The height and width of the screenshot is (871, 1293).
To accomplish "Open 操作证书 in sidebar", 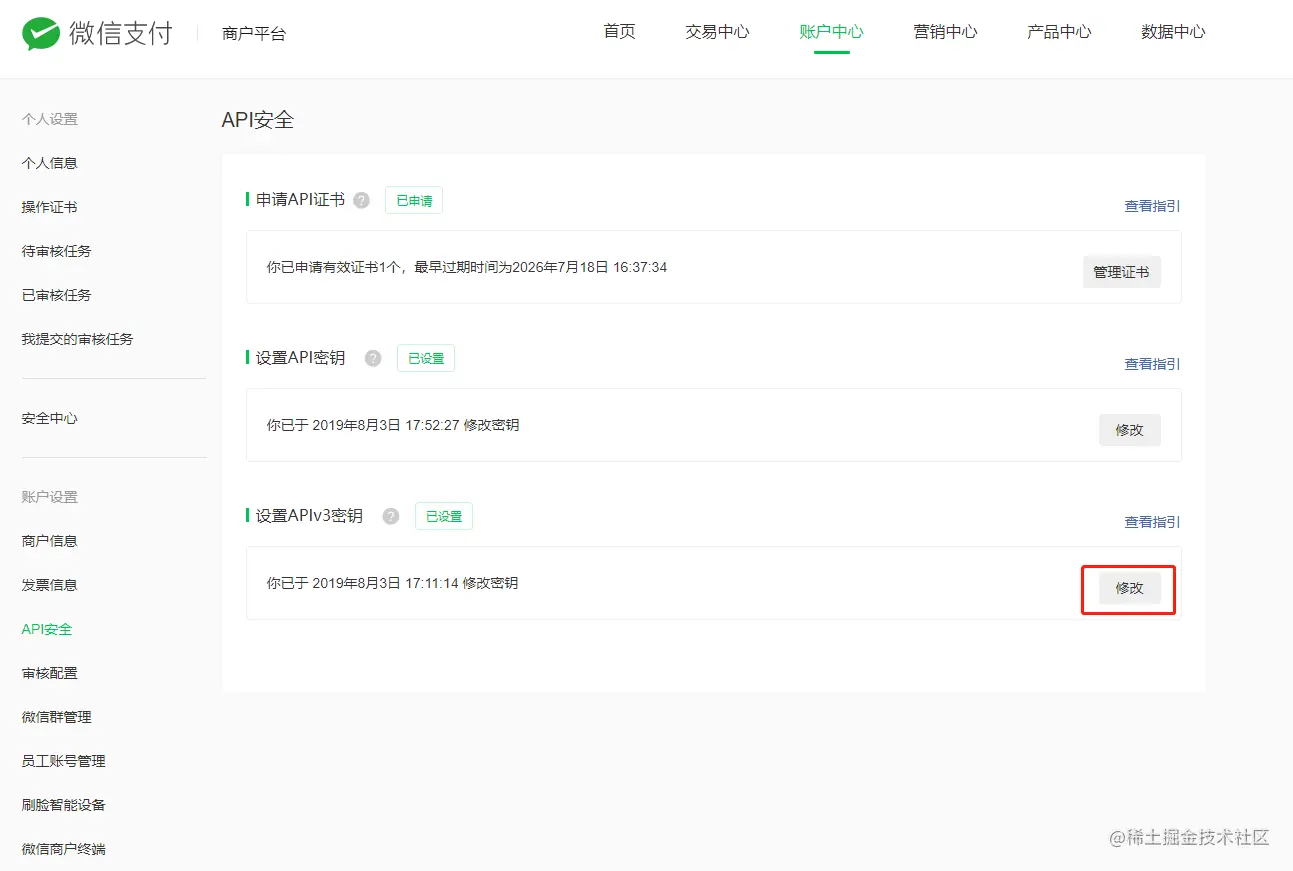I will point(50,207).
